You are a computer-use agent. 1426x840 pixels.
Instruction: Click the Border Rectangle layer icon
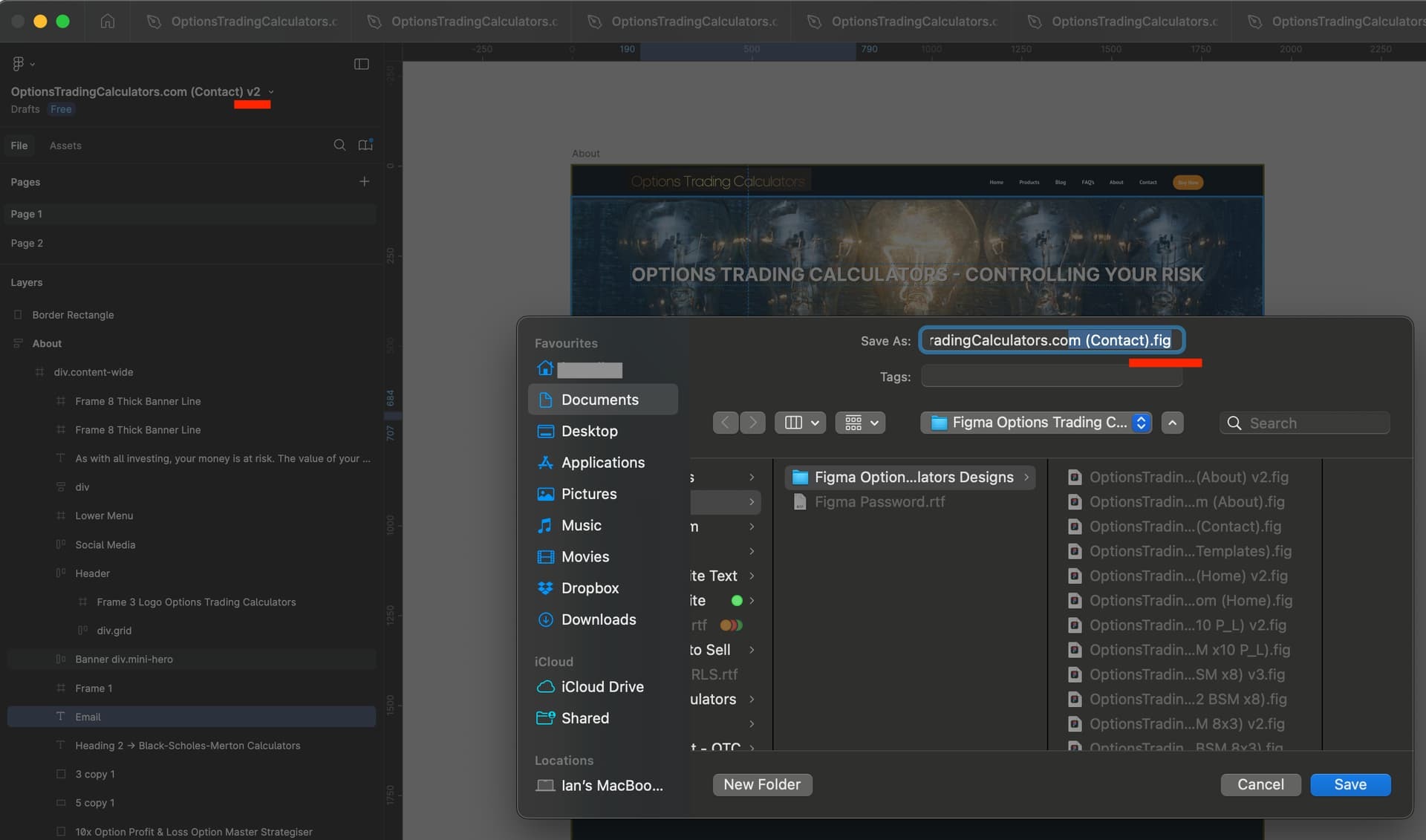point(18,315)
